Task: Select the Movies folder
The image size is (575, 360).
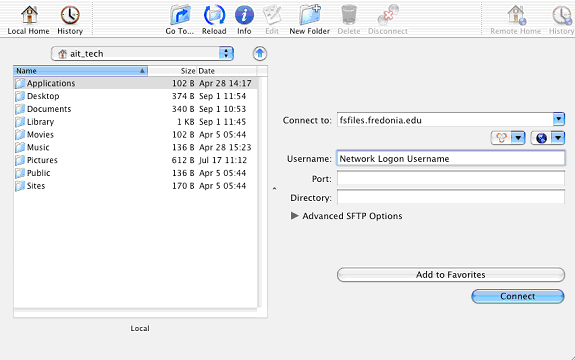Action: (136, 135)
